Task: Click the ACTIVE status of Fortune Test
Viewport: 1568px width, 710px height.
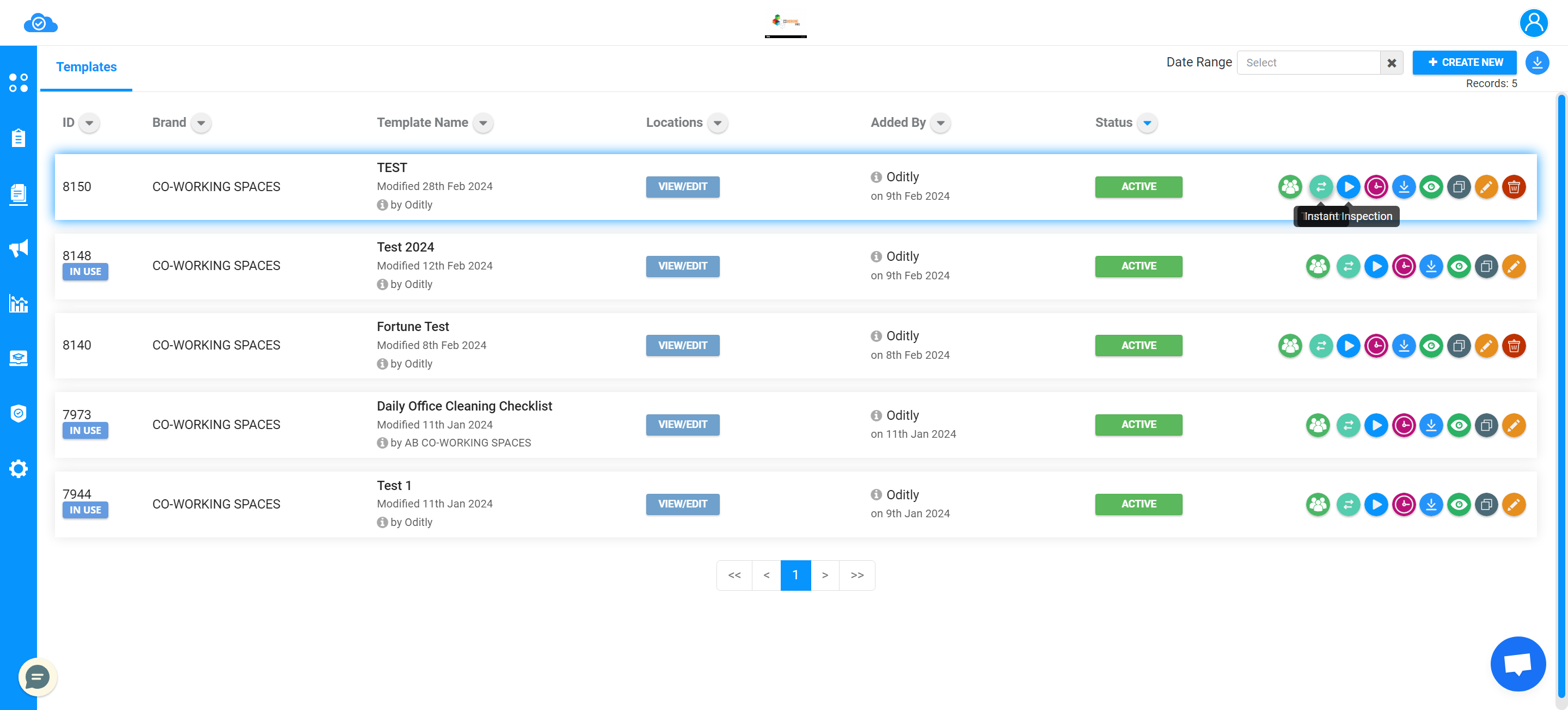Action: 1138,346
